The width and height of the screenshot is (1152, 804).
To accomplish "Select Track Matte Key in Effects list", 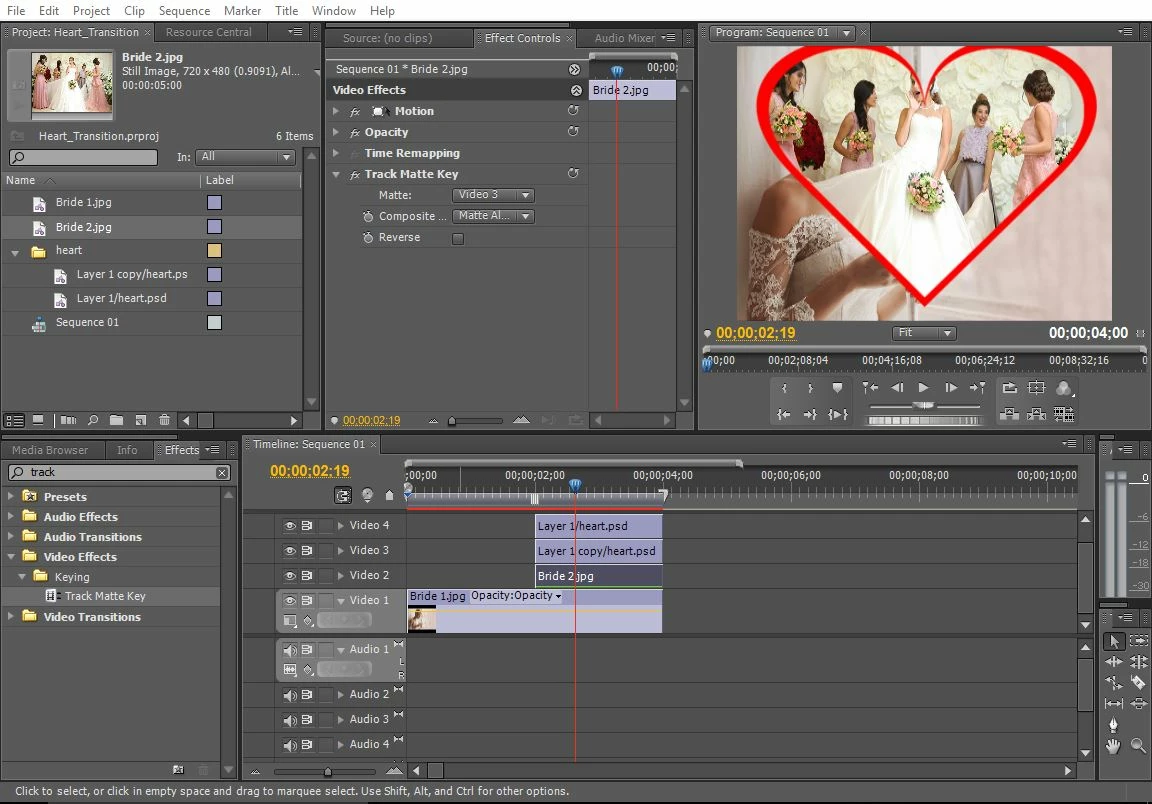I will tap(105, 596).
